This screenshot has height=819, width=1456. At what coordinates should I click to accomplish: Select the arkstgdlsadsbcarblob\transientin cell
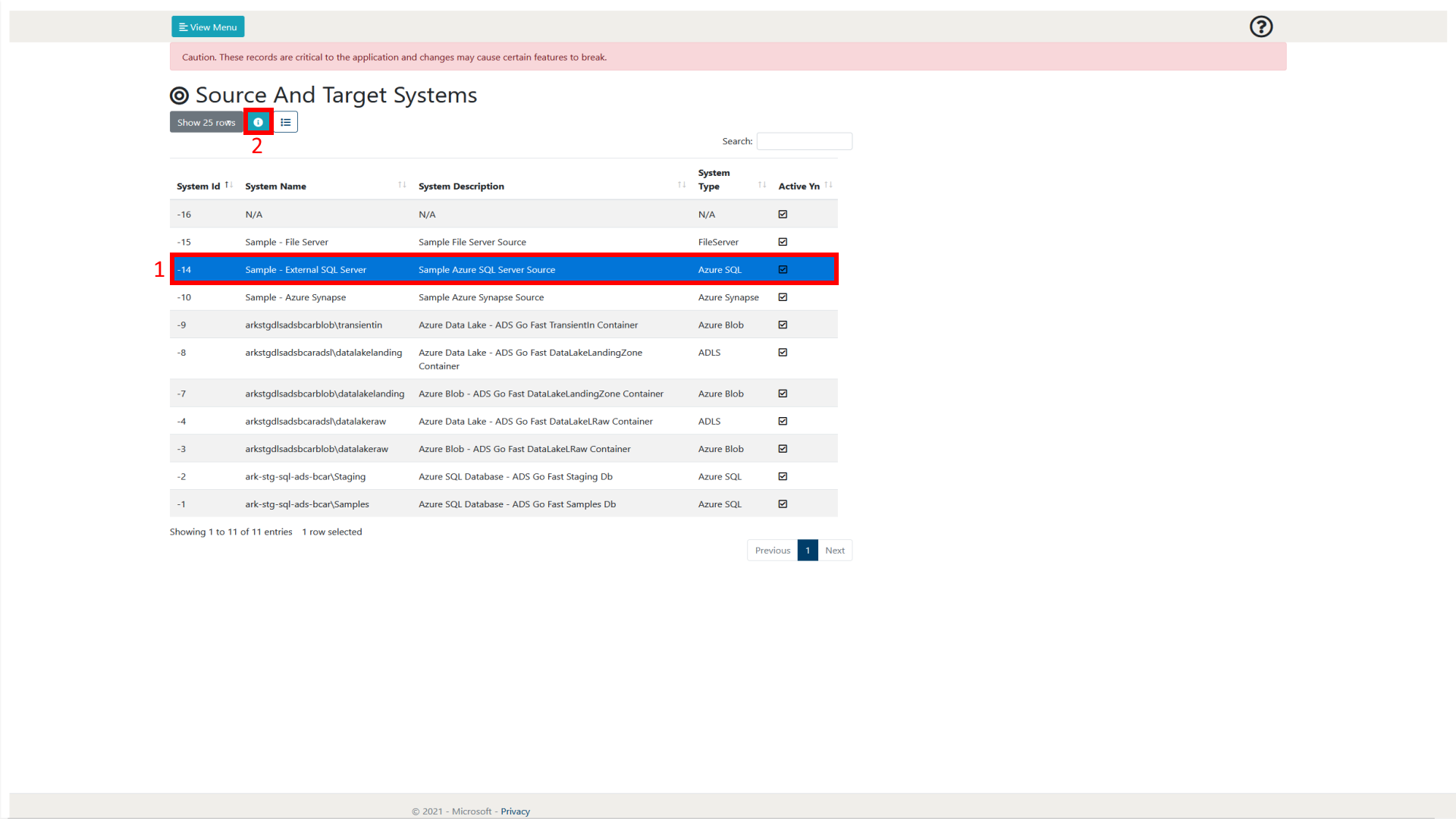click(x=313, y=325)
